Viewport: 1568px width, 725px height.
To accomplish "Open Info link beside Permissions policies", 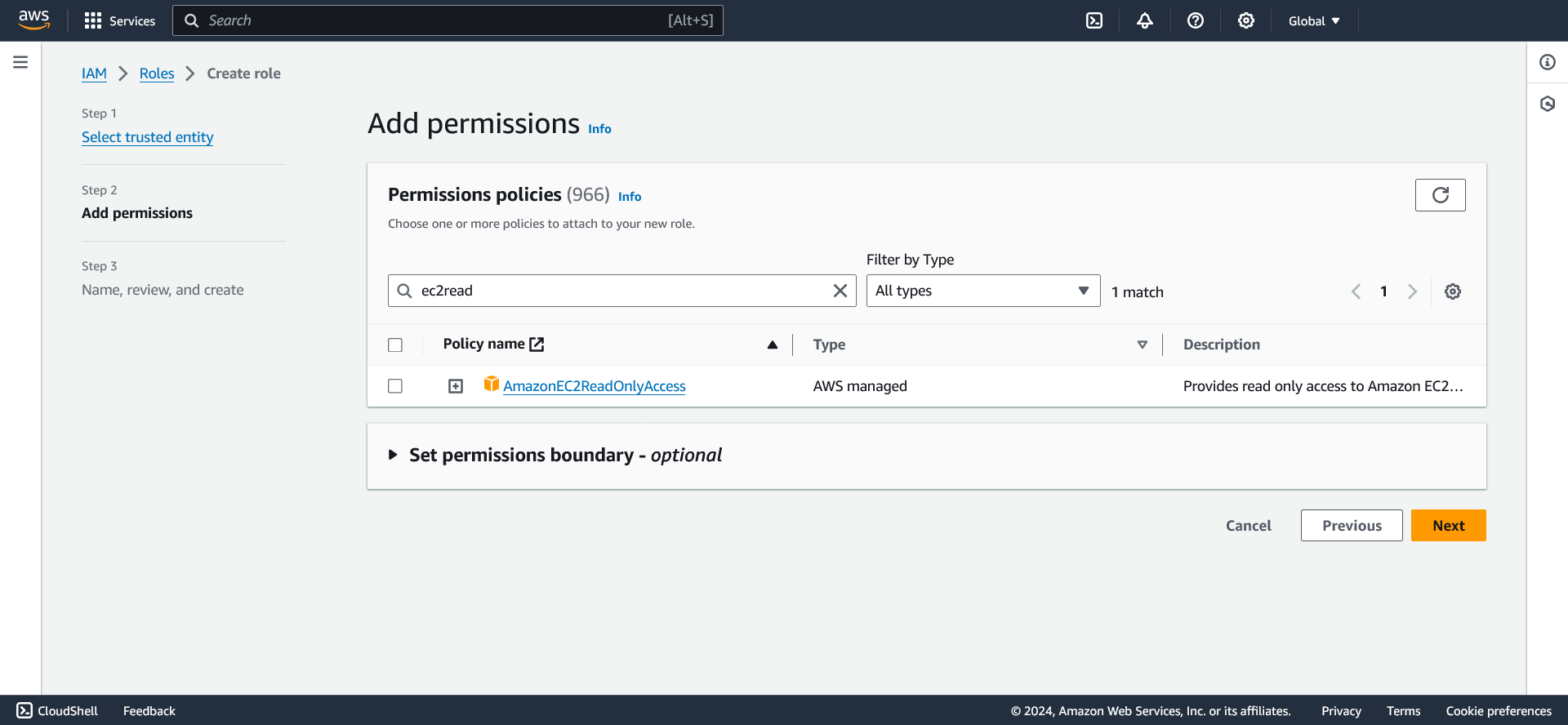I will [x=630, y=197].
